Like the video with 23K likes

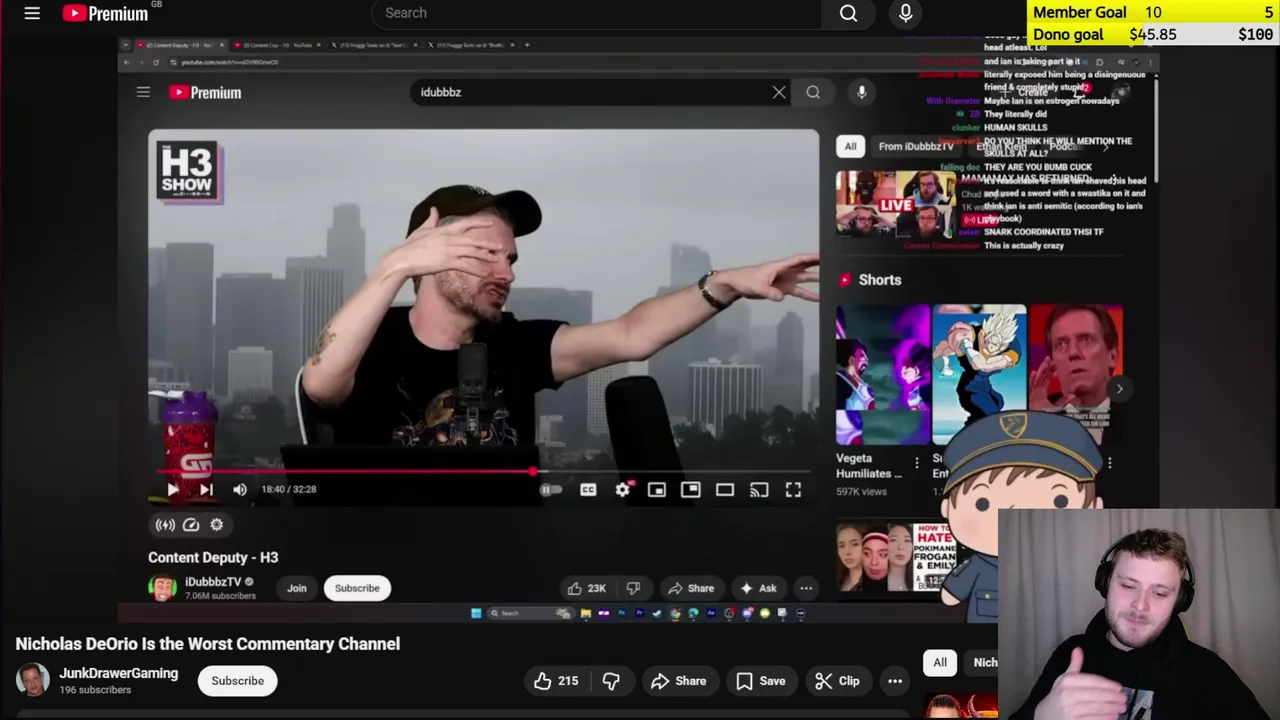click(587, 588)
